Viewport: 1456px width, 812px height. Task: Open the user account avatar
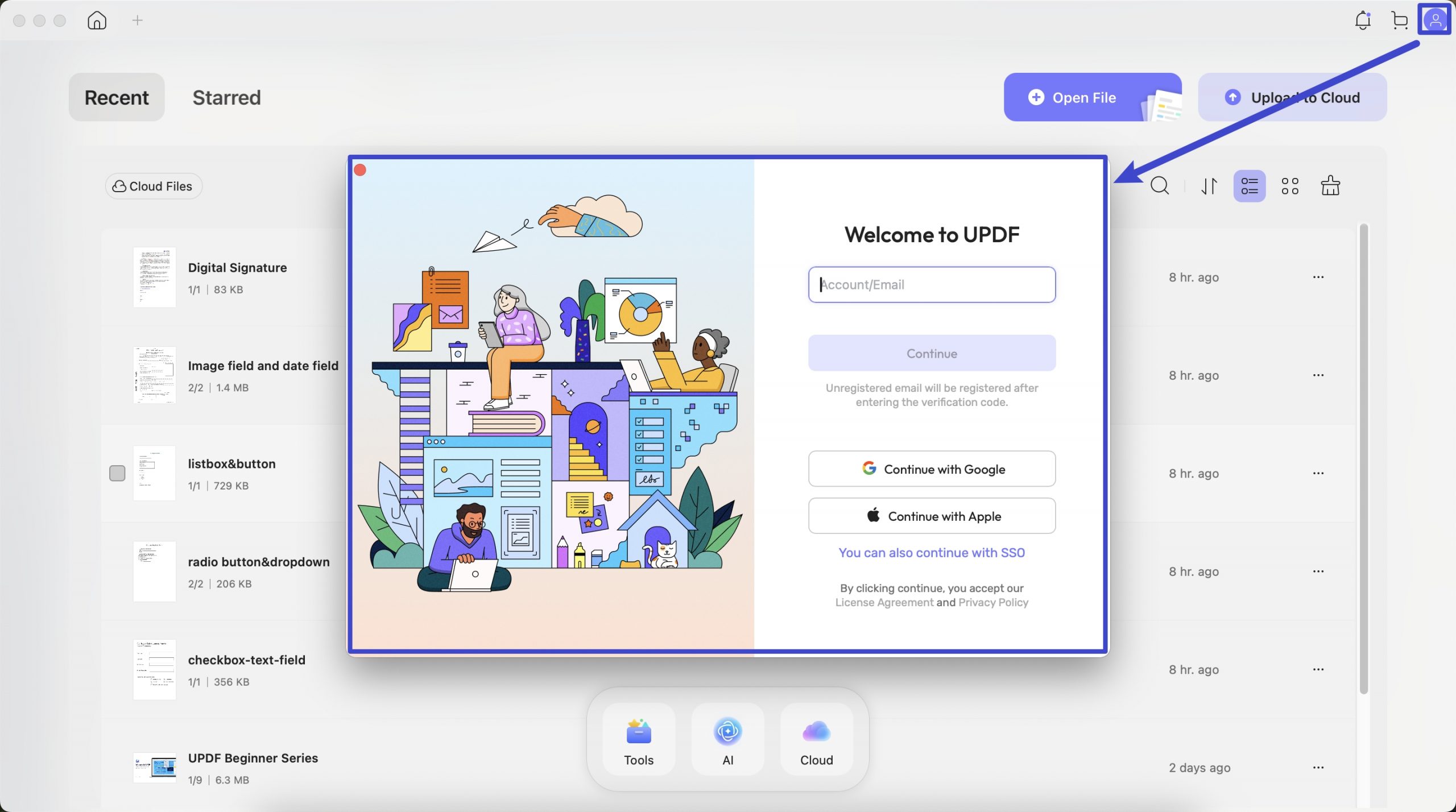(x=1434, y=20)
